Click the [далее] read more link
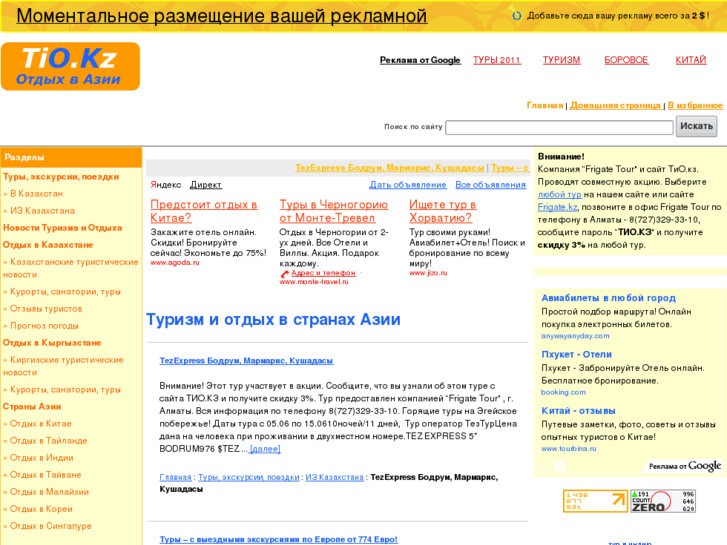The width and height of the screenshot is (727, 545). click(265, 449)
